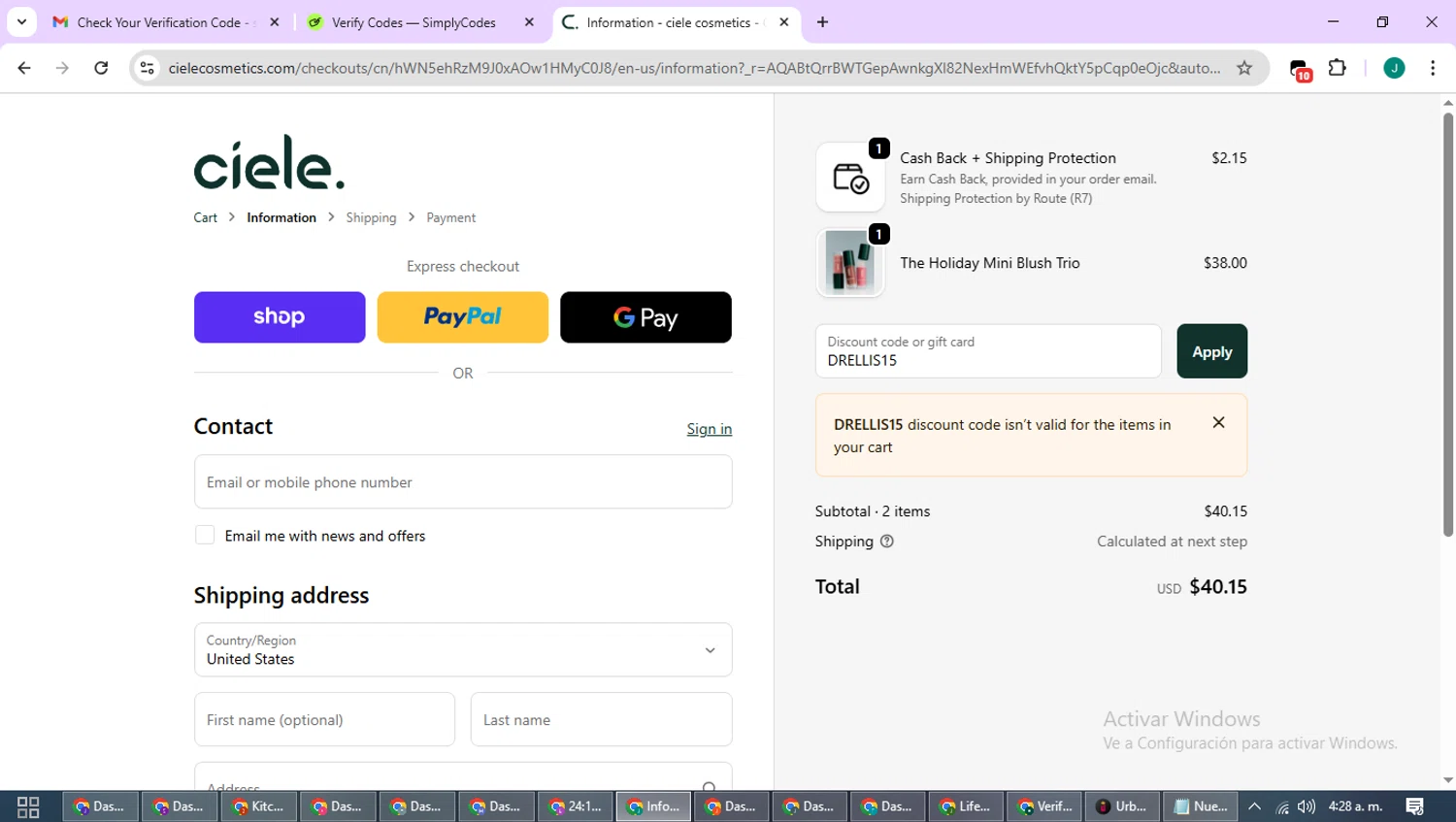1456x822 pixels.
Task: Open the volume tray icon
Action: point(1307,806)
